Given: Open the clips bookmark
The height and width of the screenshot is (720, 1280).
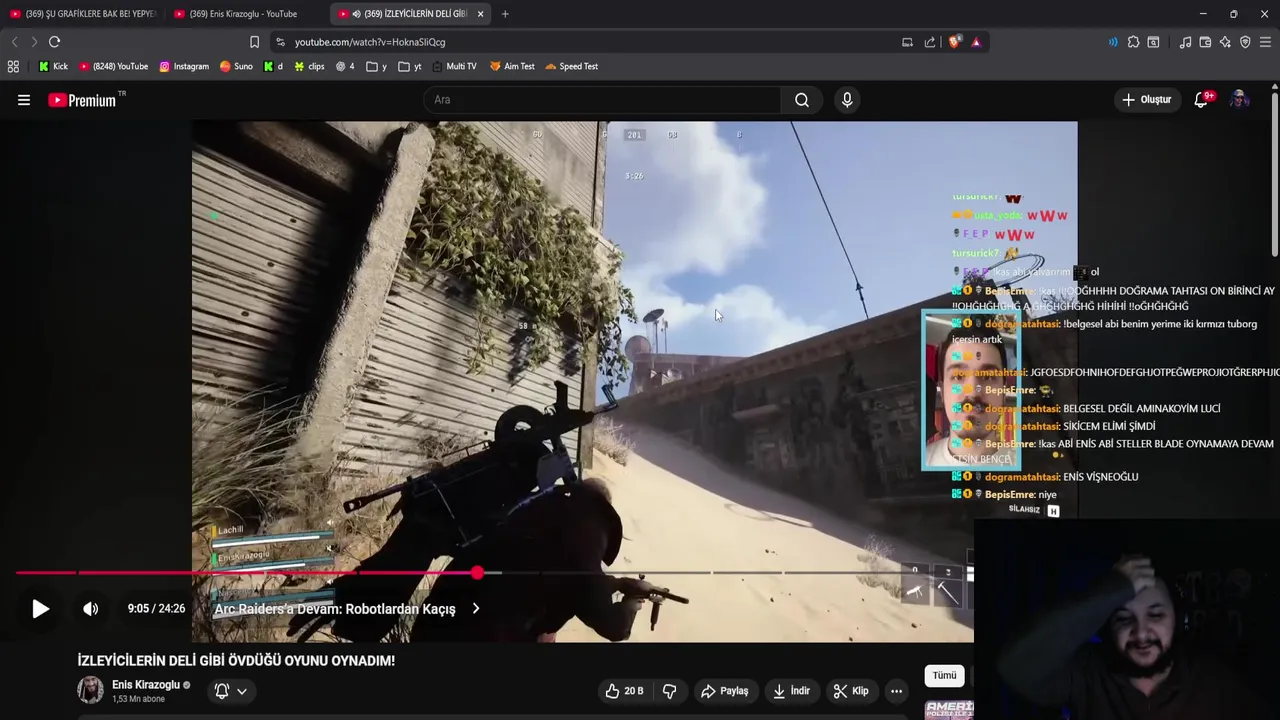Looking at the screenshot, I should [309, 66].
